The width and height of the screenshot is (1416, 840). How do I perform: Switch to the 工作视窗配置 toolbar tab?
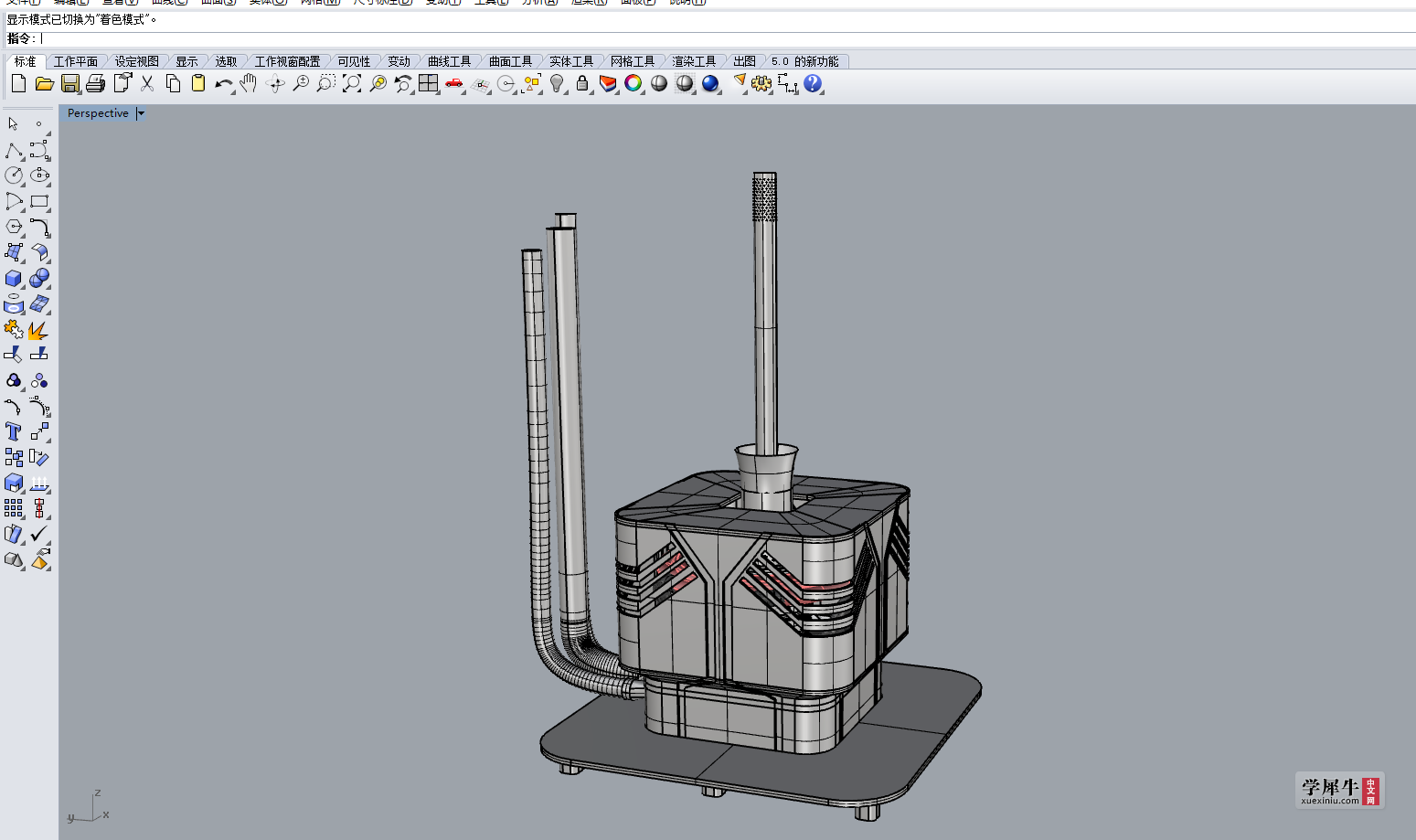tap(287, 61)
